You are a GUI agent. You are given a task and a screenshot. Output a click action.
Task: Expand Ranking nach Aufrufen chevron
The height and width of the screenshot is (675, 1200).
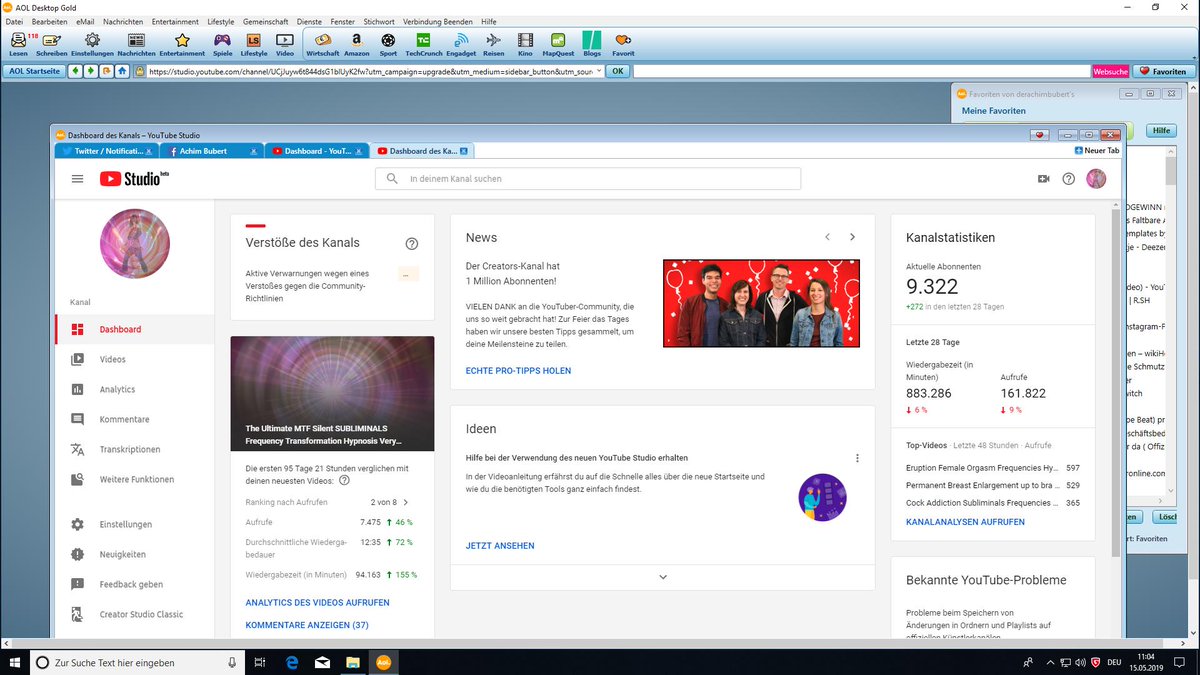(x=405, y=502)
